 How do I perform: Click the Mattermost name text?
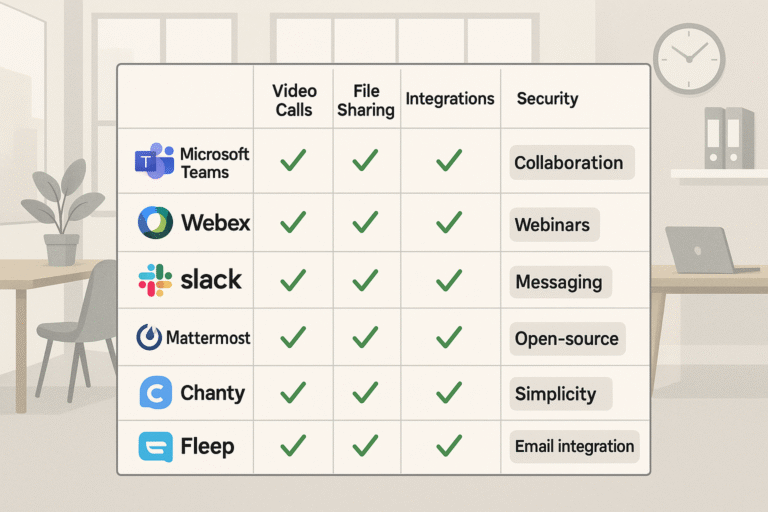coord(208,338)
